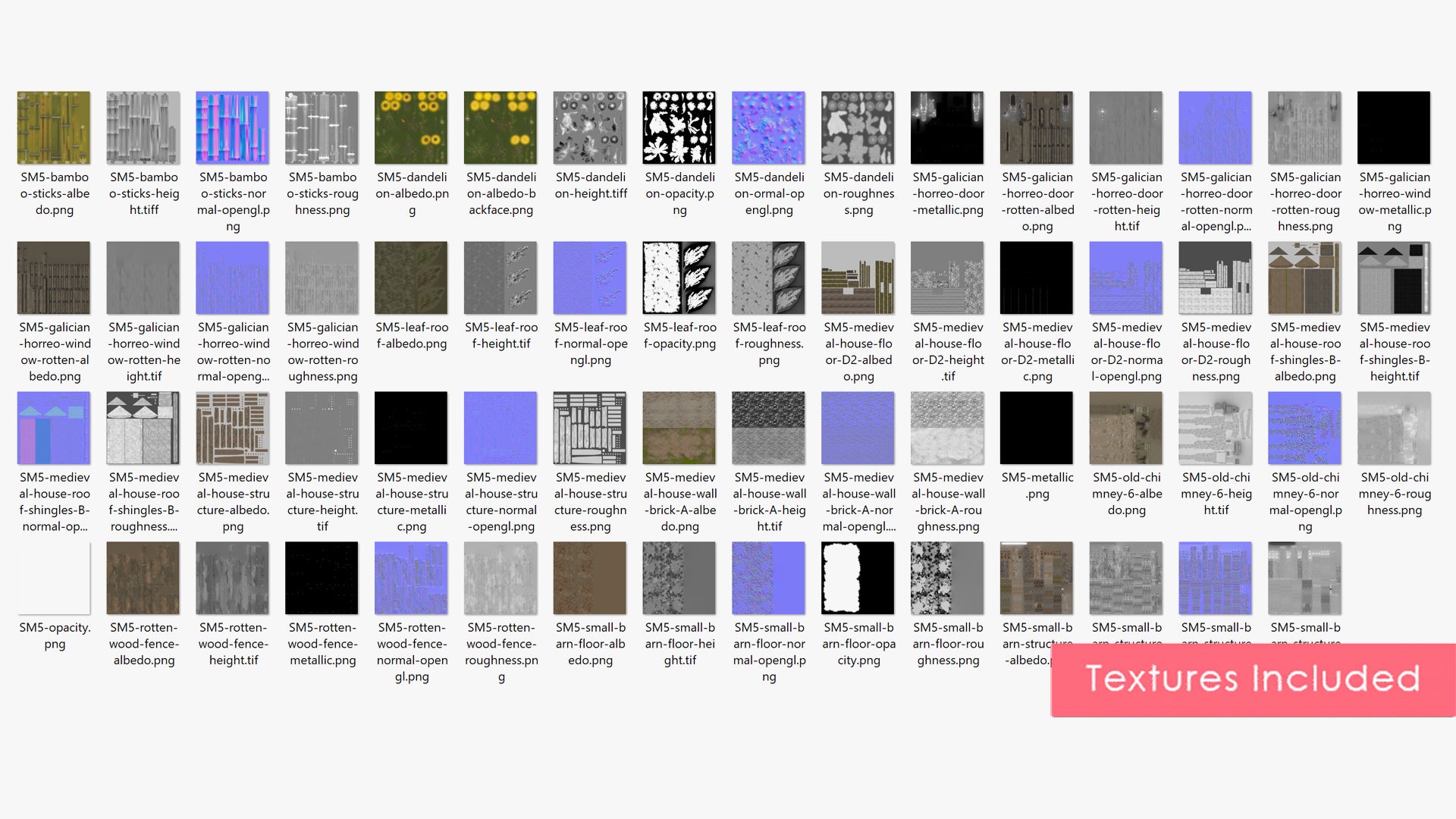Select the white SM5-opacity.png file
Image resolution: width=1456 pixels, height=819 pixels.
[x=54, y=578]
